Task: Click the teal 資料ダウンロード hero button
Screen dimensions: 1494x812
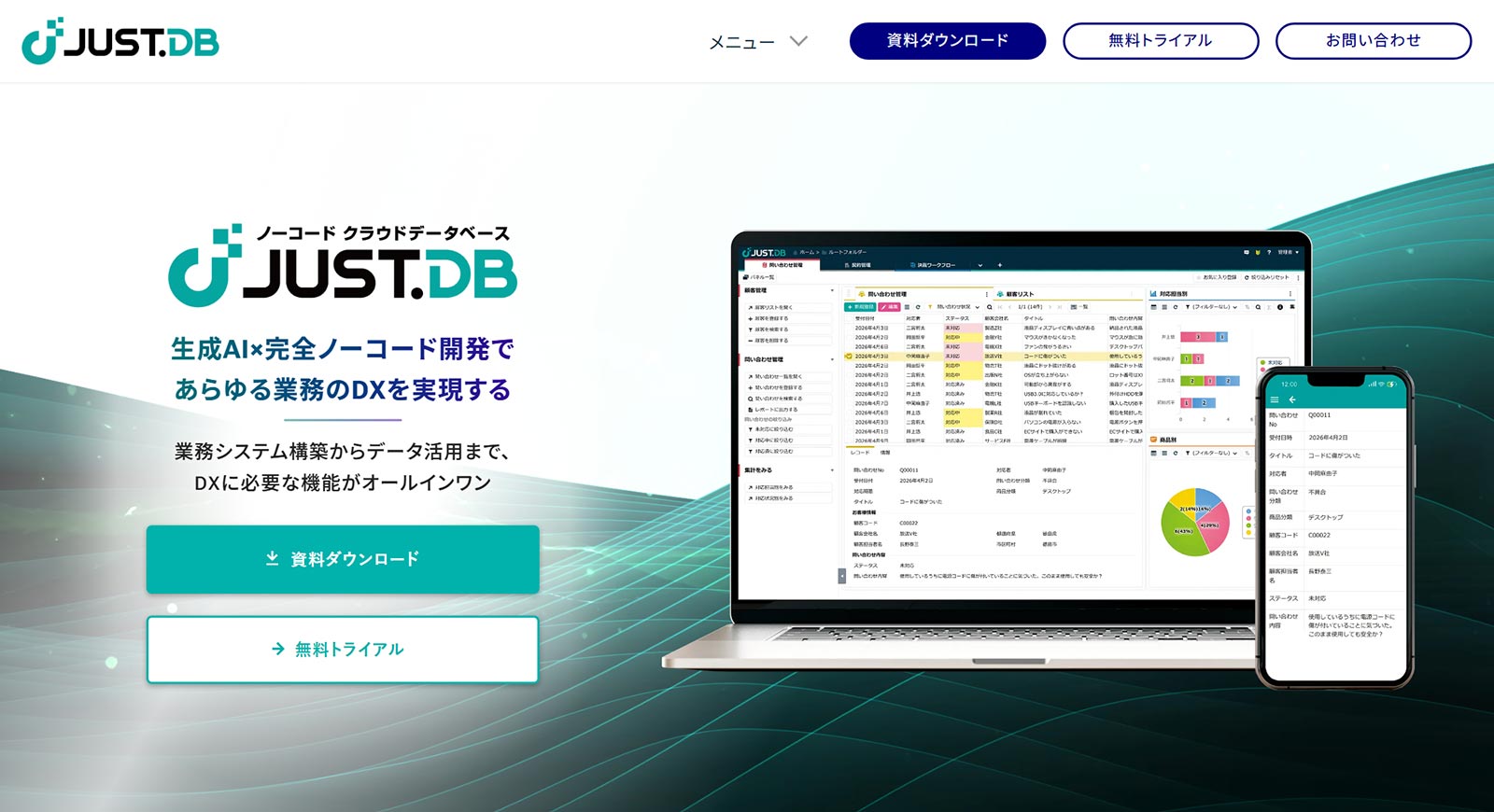Action: [343, 559]
